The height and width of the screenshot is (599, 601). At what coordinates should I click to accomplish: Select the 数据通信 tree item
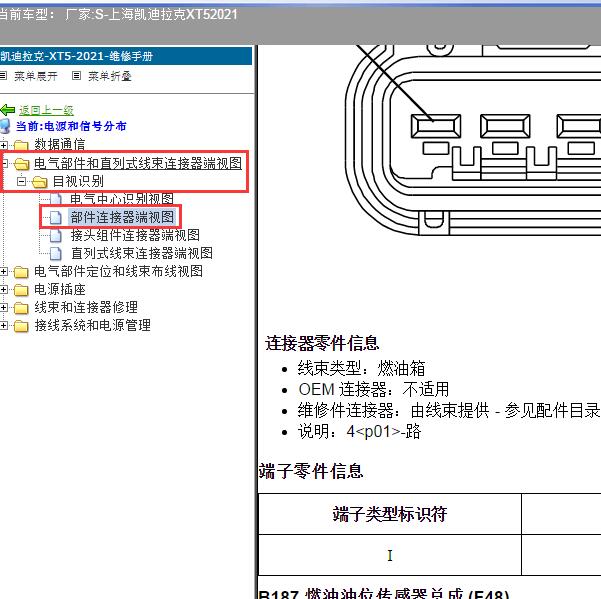(59, 144)
